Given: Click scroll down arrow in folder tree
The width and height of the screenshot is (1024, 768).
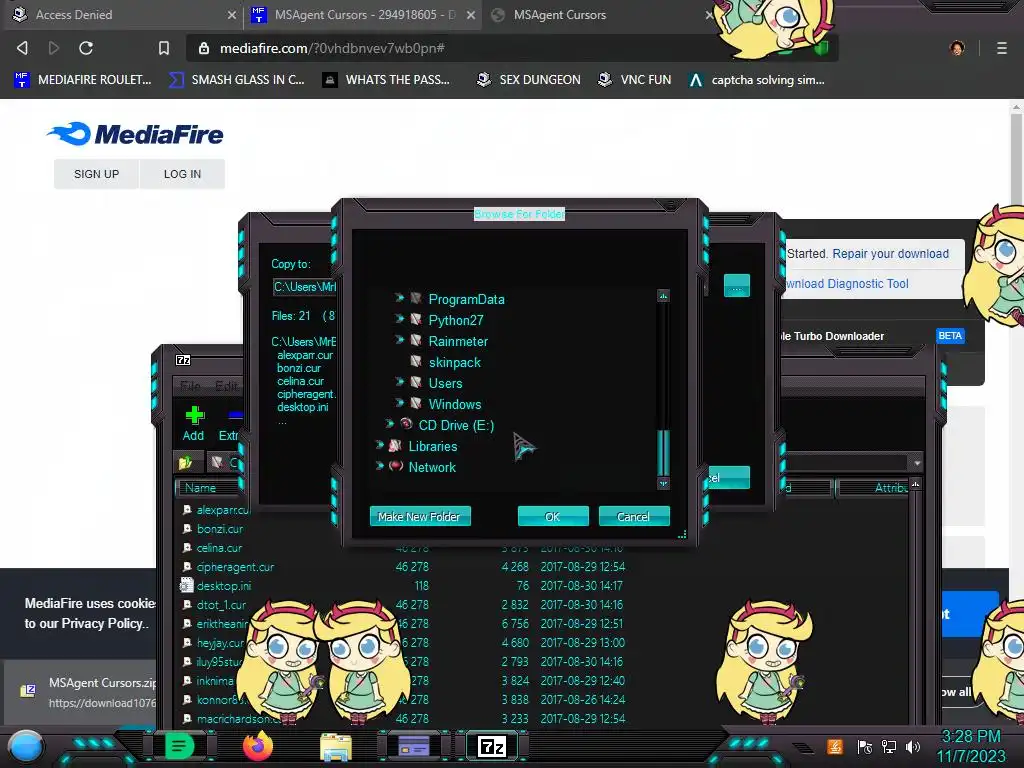Looking at the screenshot, I should click(x=664, y=483).
